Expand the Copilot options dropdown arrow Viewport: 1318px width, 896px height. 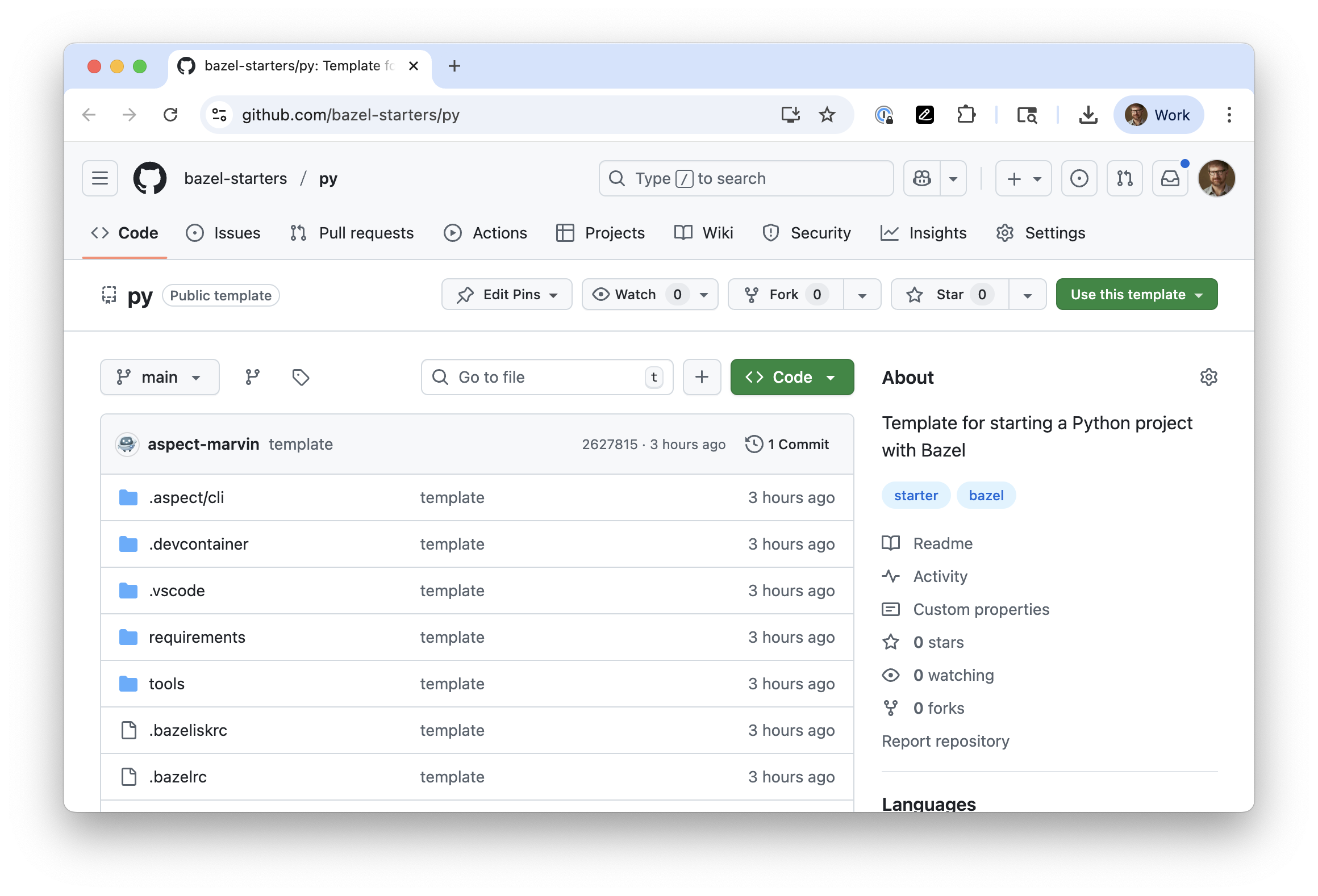point(953,178)
